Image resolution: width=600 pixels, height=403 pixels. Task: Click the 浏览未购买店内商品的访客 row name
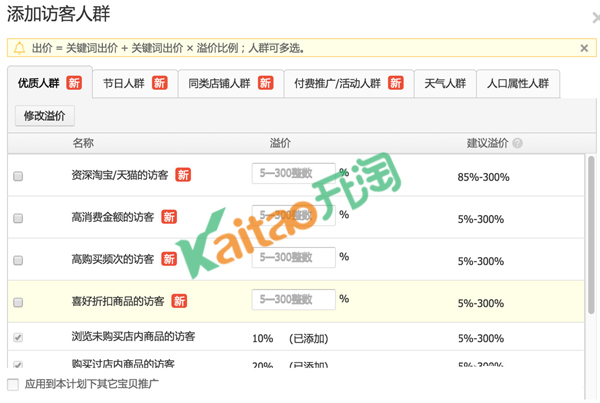(x=133, y=336)
